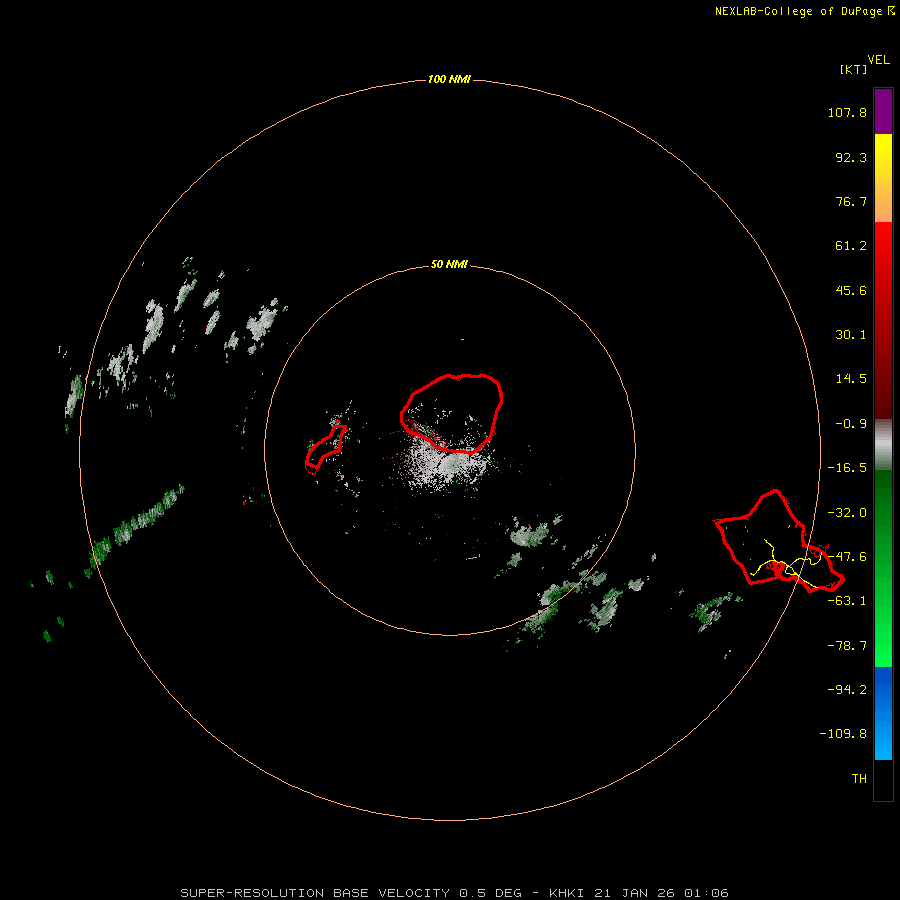The width and height of the screenshot is (900, 900).
Task: Click the -78.7 legend value
Action: pyautogui.click(x=847, y=646)
